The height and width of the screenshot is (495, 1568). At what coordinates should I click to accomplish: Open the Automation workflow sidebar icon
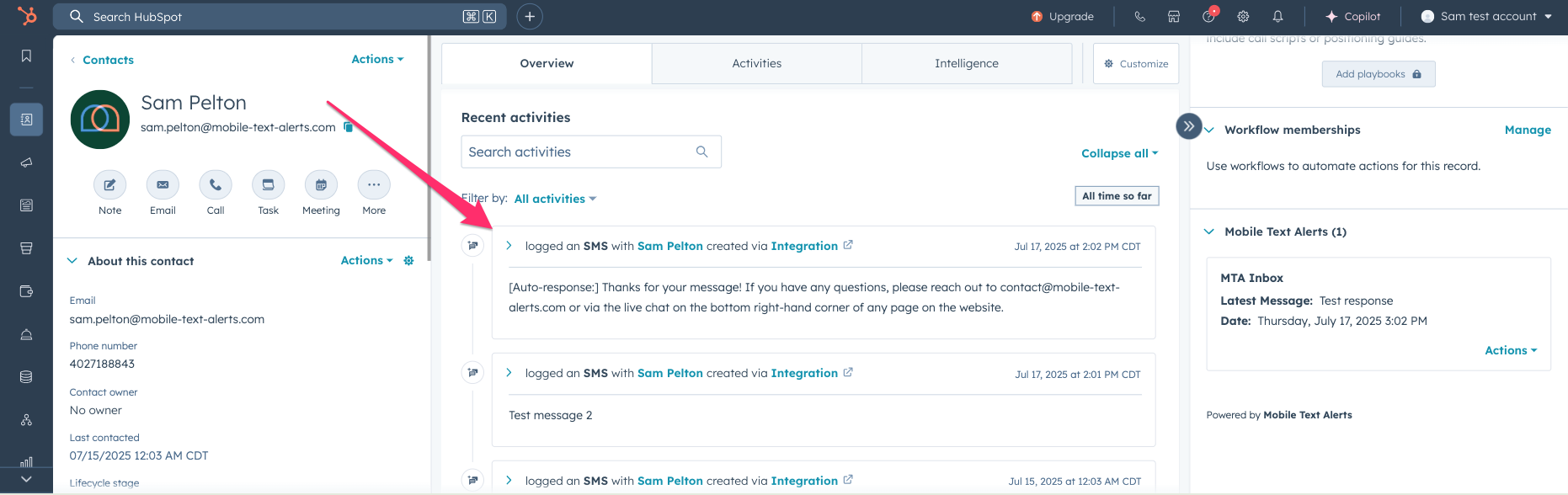tap(26, 420)
